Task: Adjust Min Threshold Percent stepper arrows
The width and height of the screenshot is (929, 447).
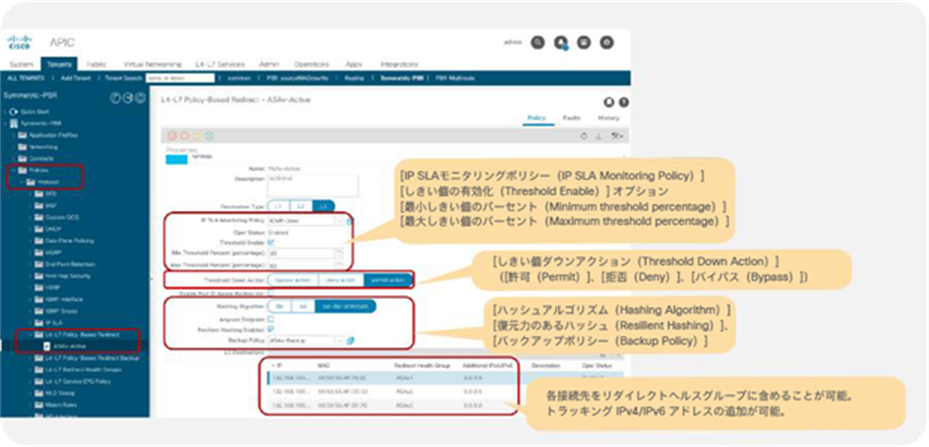Action: tap(338, 253)
